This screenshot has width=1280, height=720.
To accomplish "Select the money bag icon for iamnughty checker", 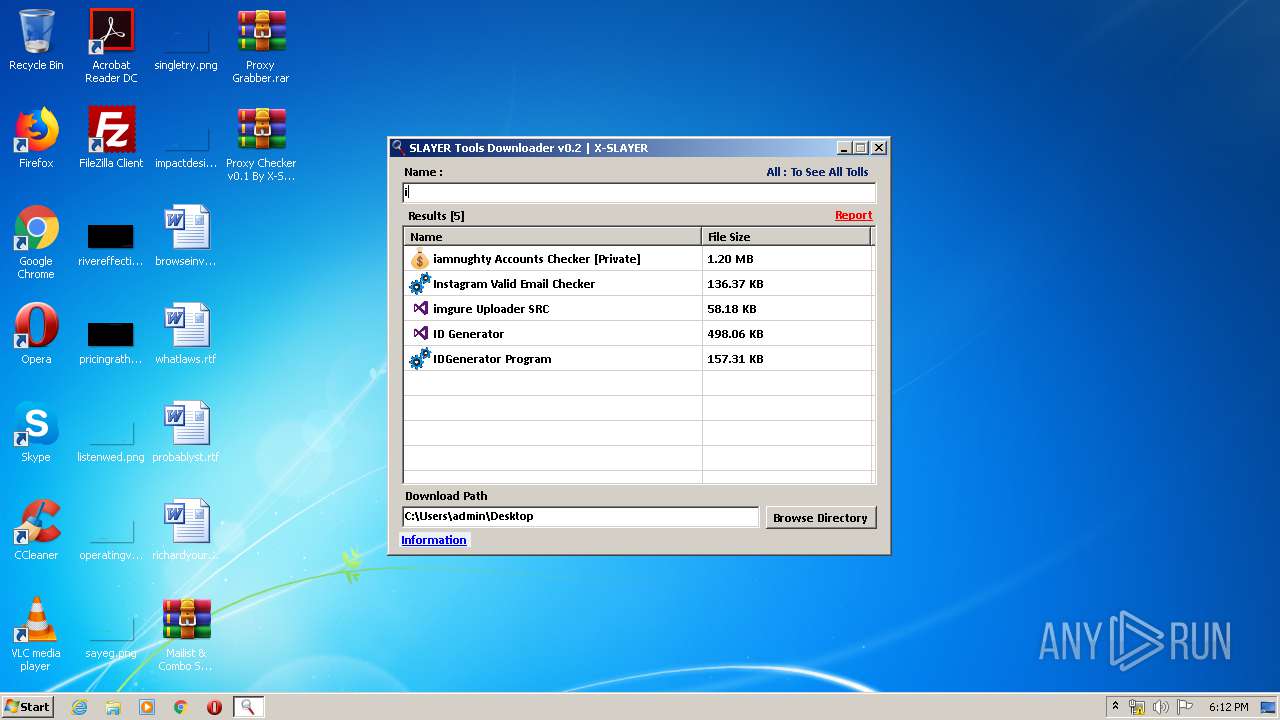I will [x=420, y=259].
